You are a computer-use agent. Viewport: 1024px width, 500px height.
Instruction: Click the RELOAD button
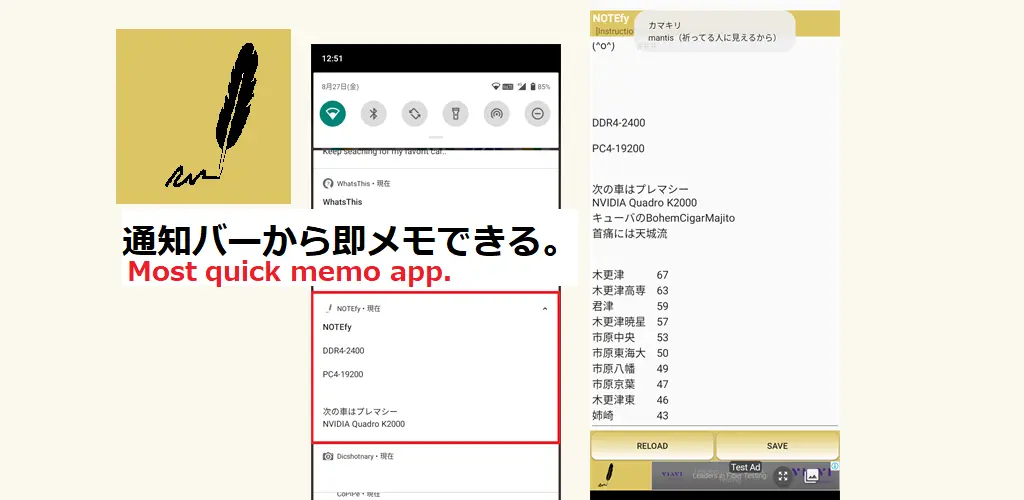pos(652,446)
